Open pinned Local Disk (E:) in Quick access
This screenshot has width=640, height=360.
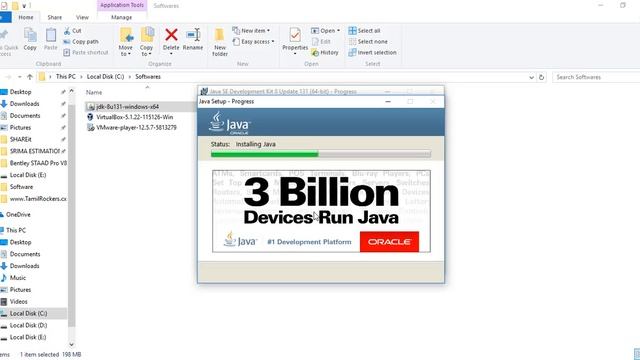pos(28,175)
